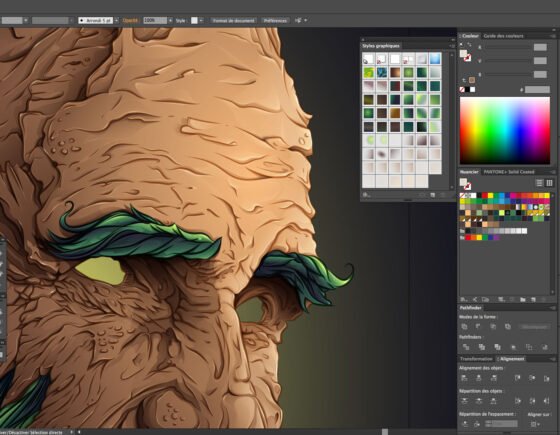Switch to the Couleur tab

(x=470, y=36)
